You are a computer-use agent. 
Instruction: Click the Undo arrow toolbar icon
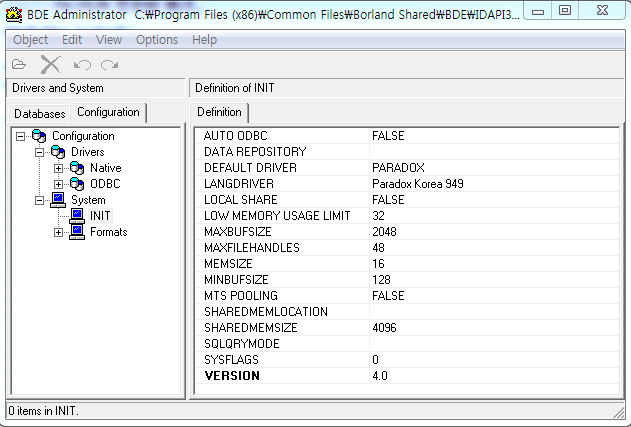83,65
